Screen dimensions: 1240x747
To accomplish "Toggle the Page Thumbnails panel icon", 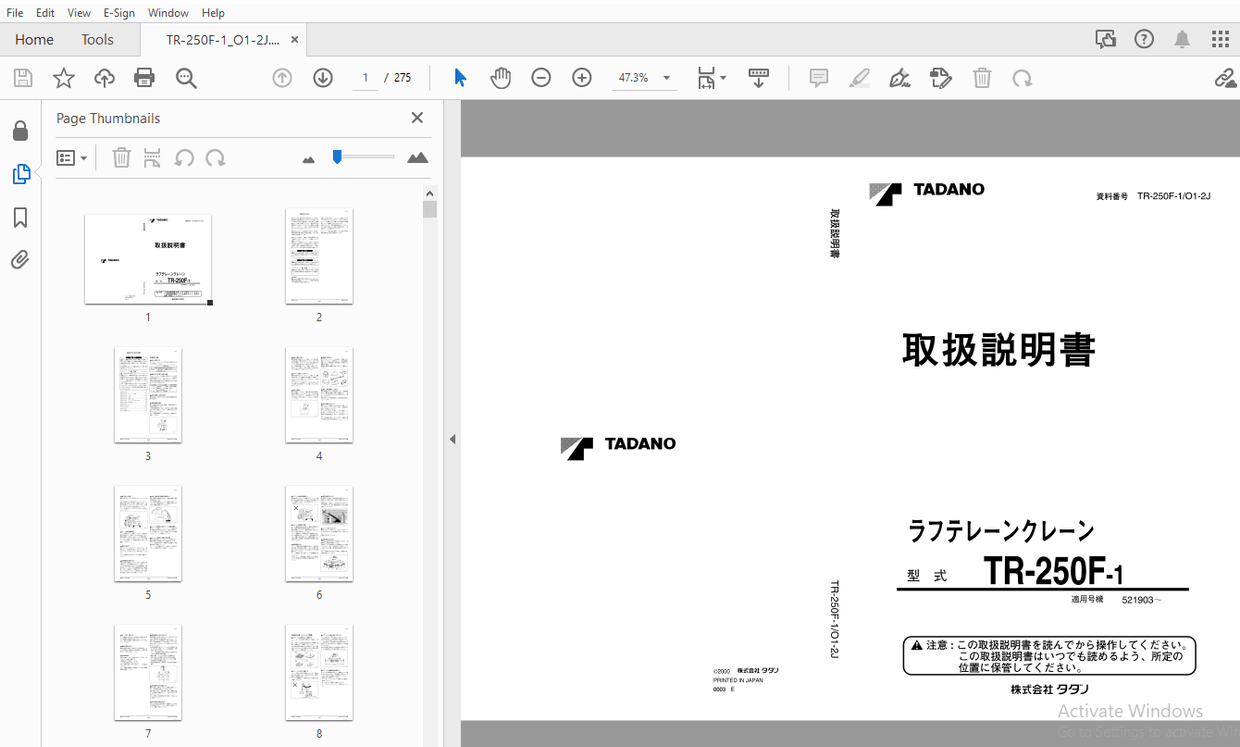I will pos(20,174).
